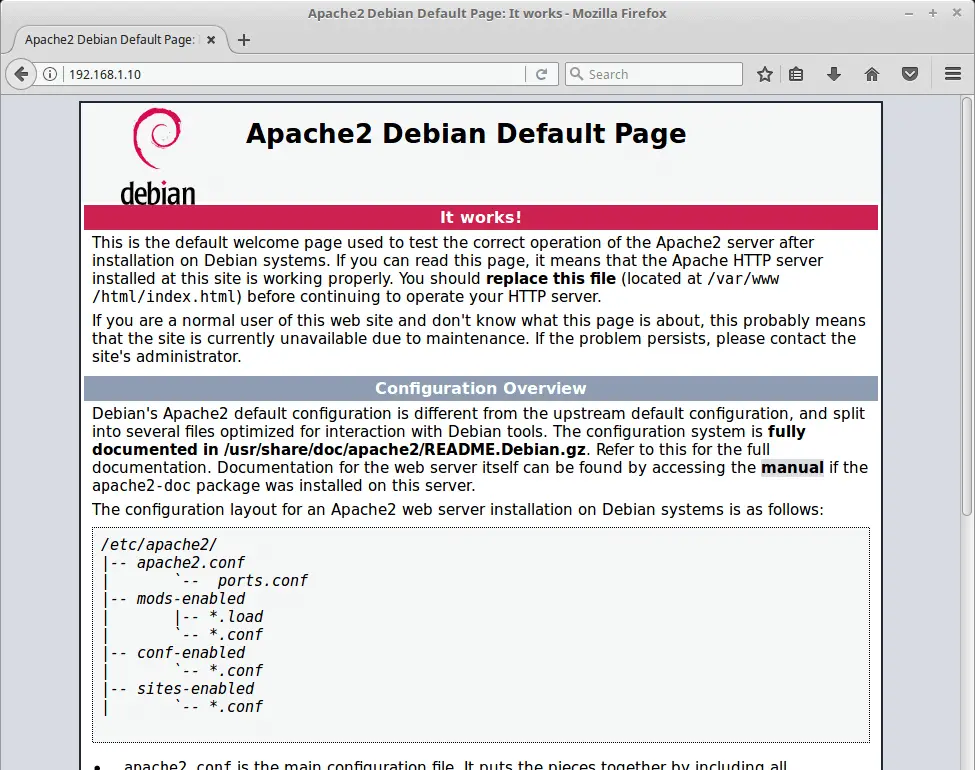The height and width of the screenshot is (770, 975).
Task: Click 'mods-enabled' in the config layout
Action: [191, 599]
